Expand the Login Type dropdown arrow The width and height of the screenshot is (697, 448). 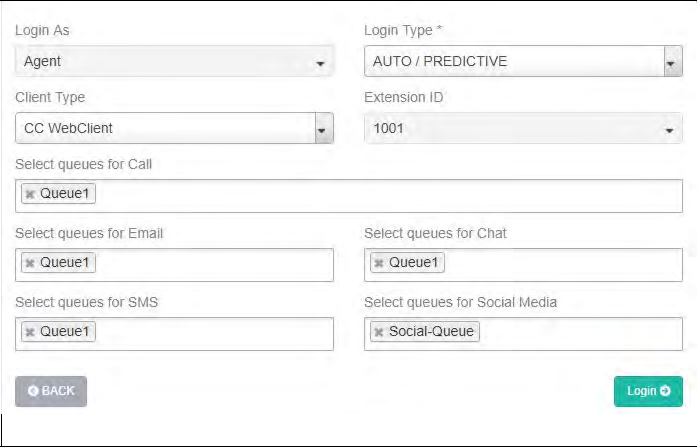pos(673,62)
